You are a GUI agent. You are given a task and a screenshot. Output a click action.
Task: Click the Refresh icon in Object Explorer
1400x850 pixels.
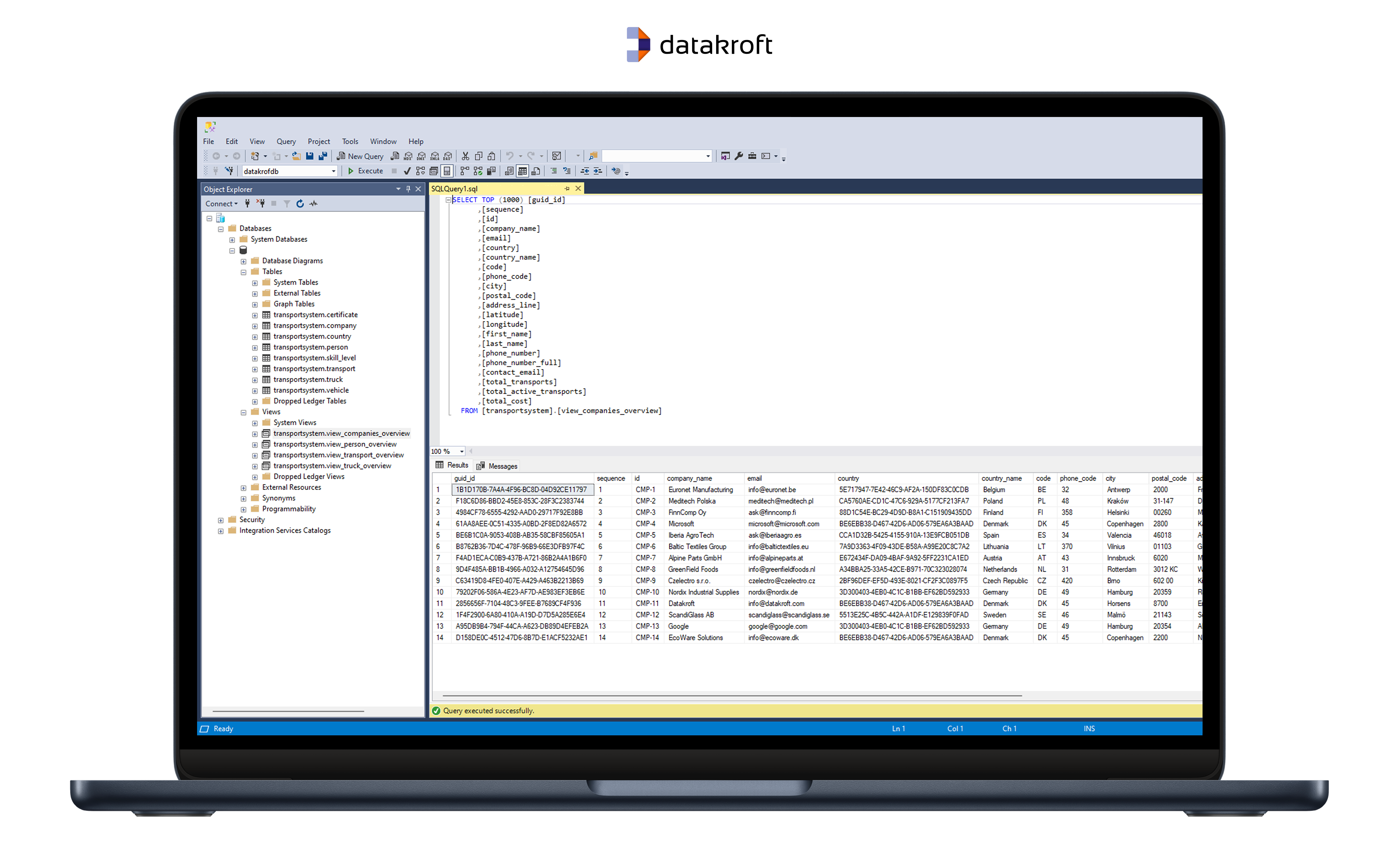click(300, 203)
